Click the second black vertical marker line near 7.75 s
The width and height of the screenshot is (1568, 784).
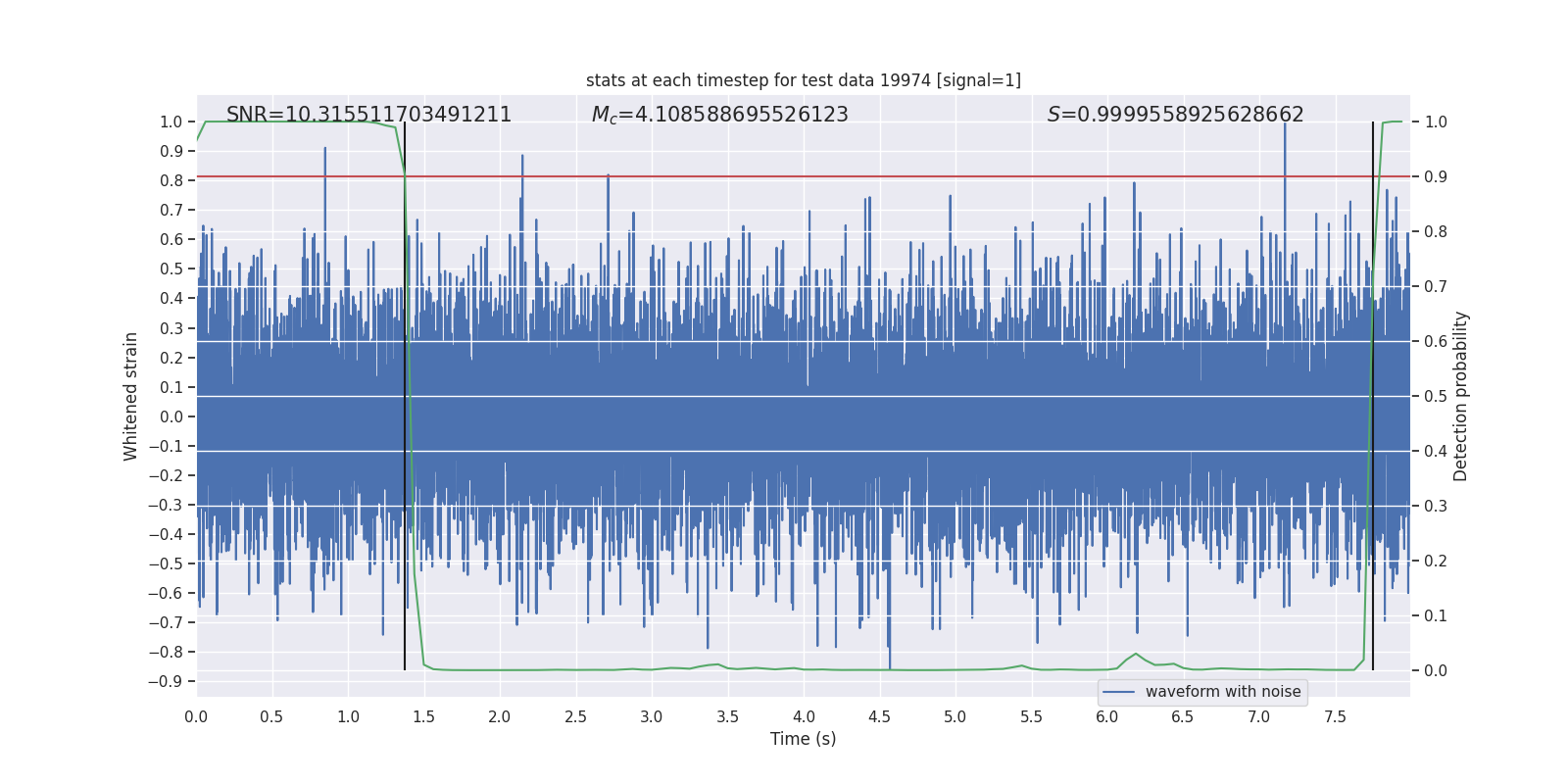(1373, 396)
